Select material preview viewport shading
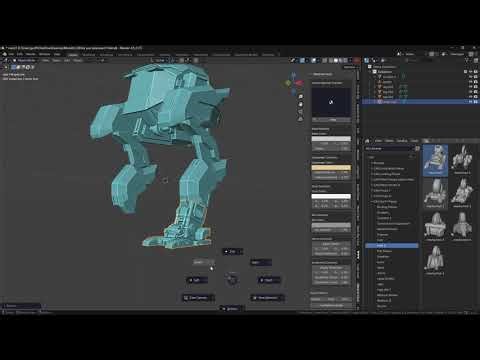The height and width of the screenshot is (360, 480). pyautogui.click(x=341, y=60)
